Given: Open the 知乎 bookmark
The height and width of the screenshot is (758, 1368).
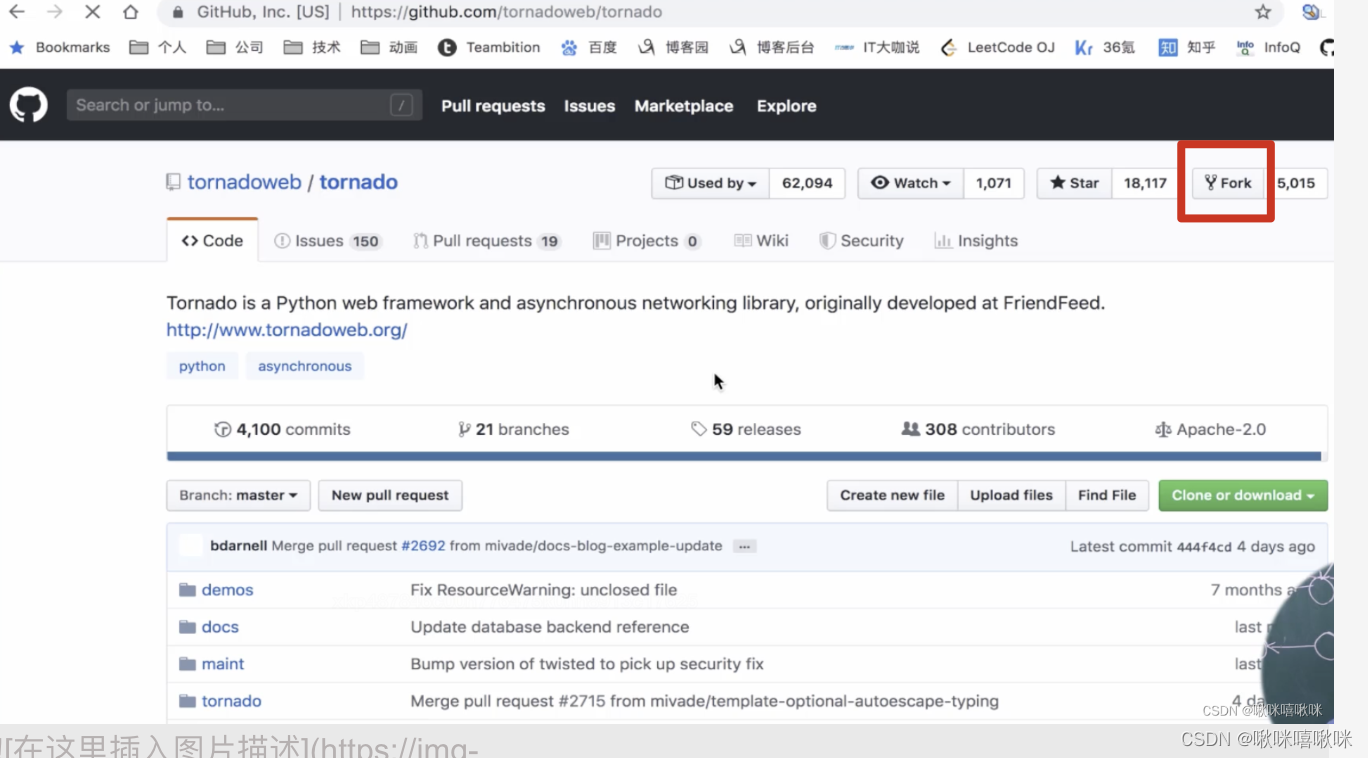Looking at the screenshot, I should tap(1187, 47).
